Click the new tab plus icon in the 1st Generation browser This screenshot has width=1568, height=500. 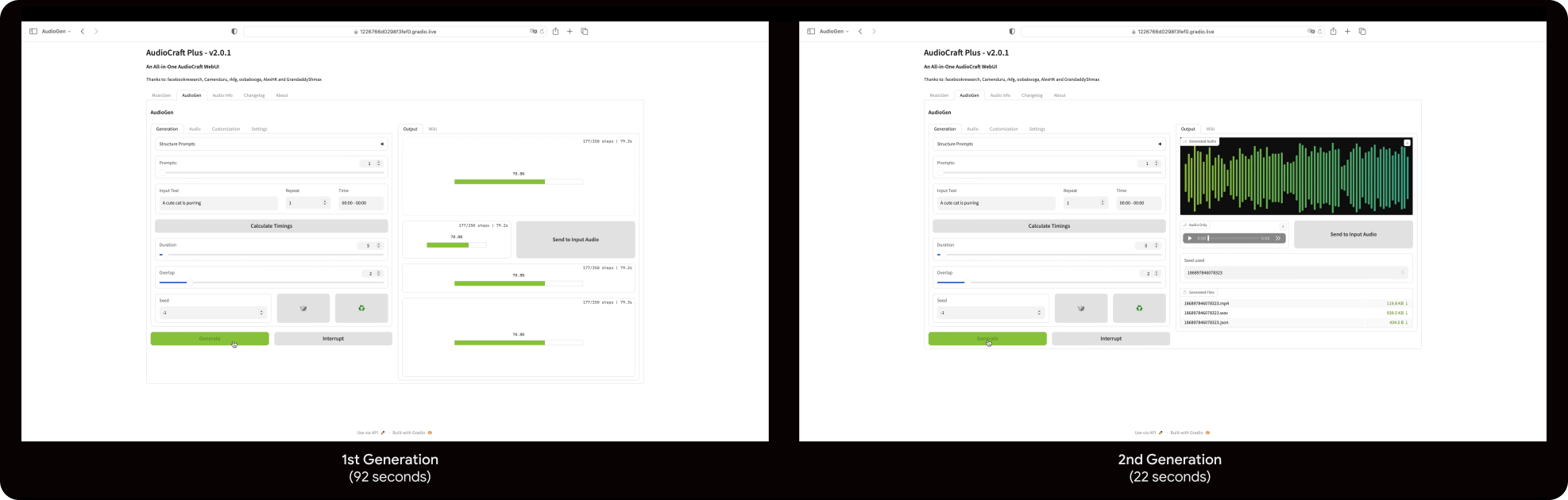click(570, 32)
